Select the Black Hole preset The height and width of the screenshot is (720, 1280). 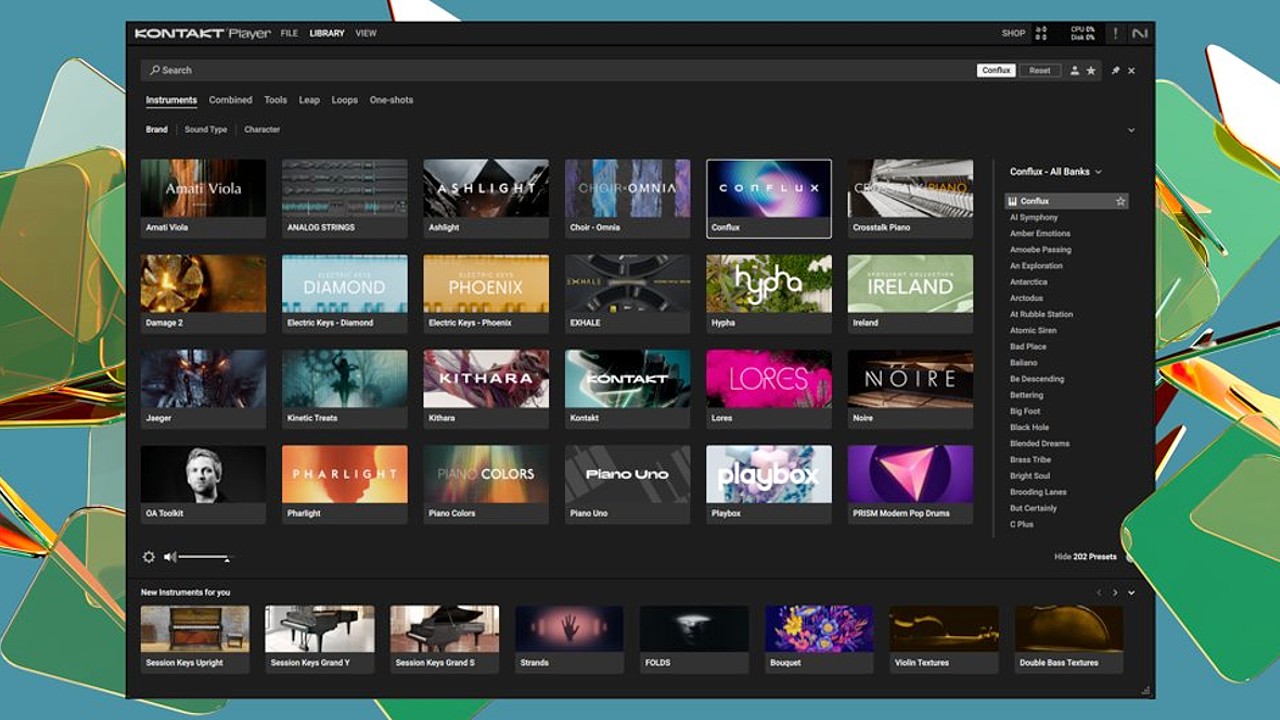point(1029,427)
